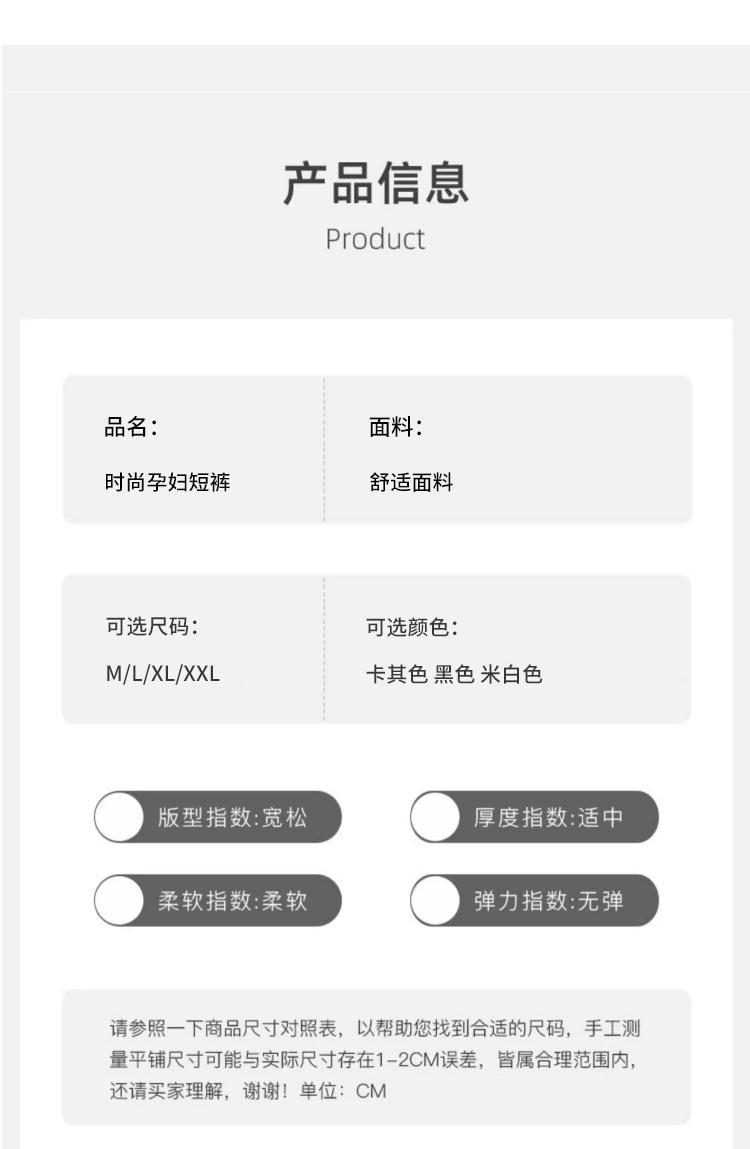750x1149 pixels.
Task: Click fabric value 舒适面料
Action: click(411, 483)
